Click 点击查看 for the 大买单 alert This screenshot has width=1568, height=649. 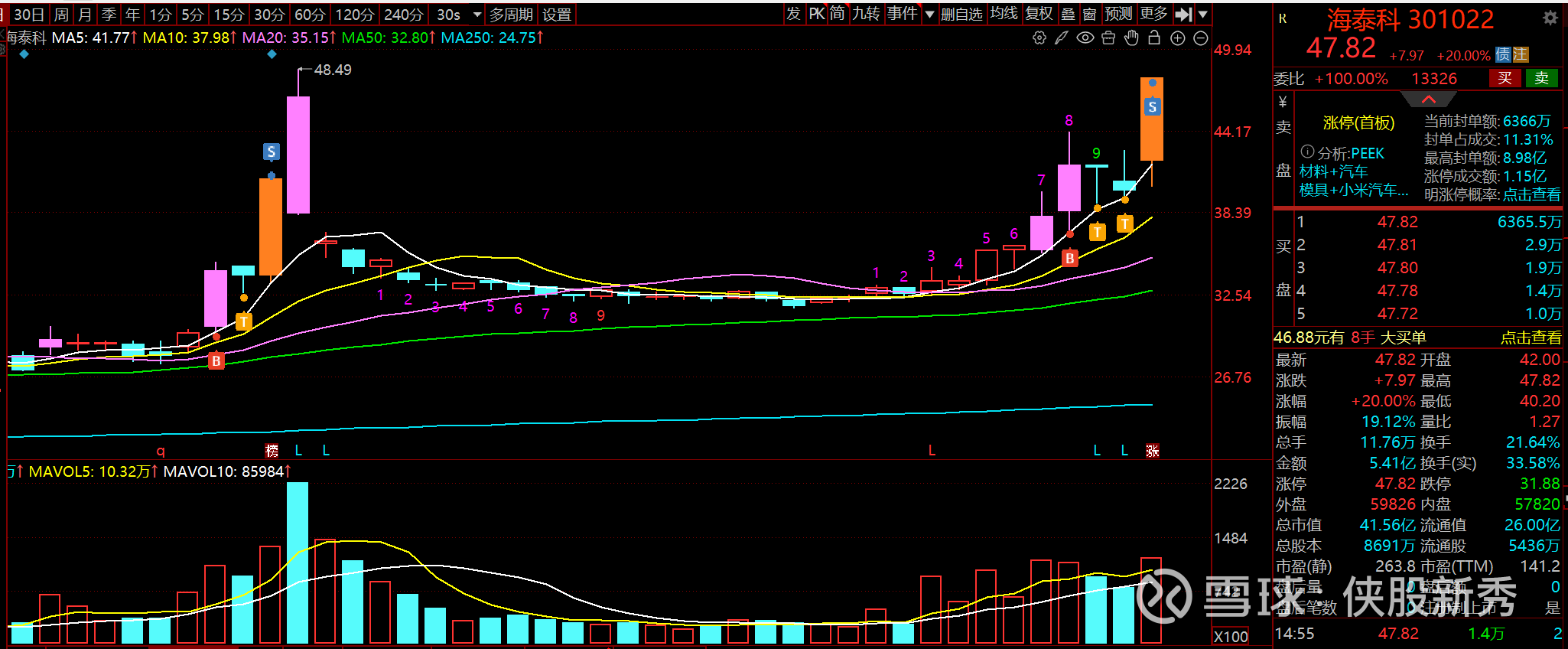pos(1531,338)
